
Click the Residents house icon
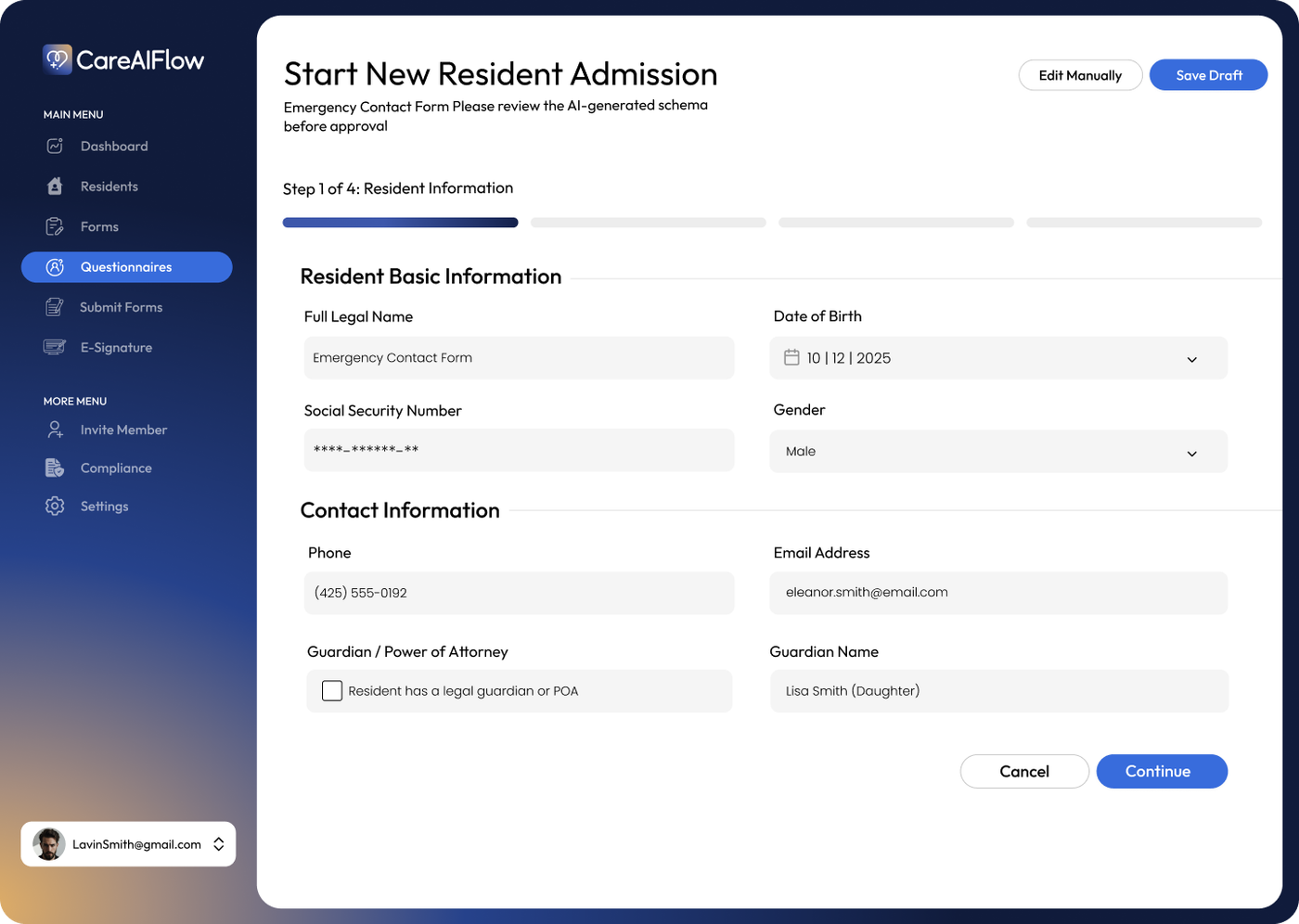55,186
